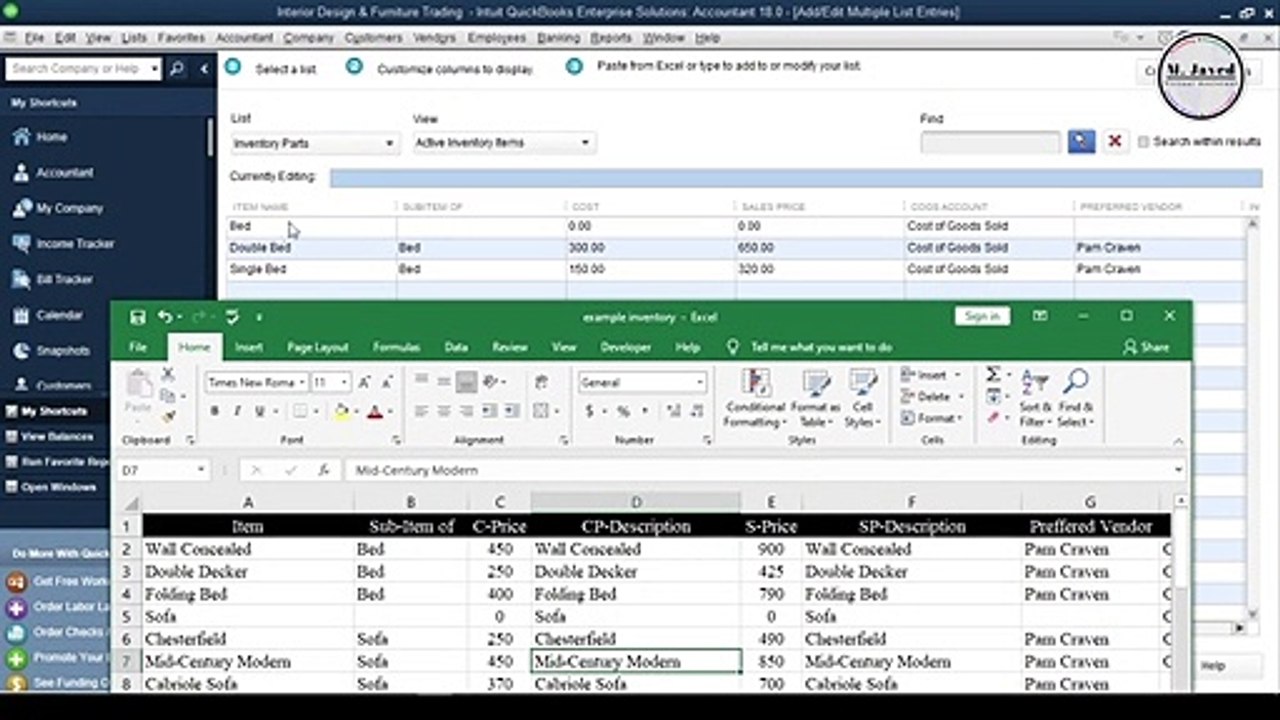
Task: Open Excel number format dropdown General
Action: pos(700,382)
